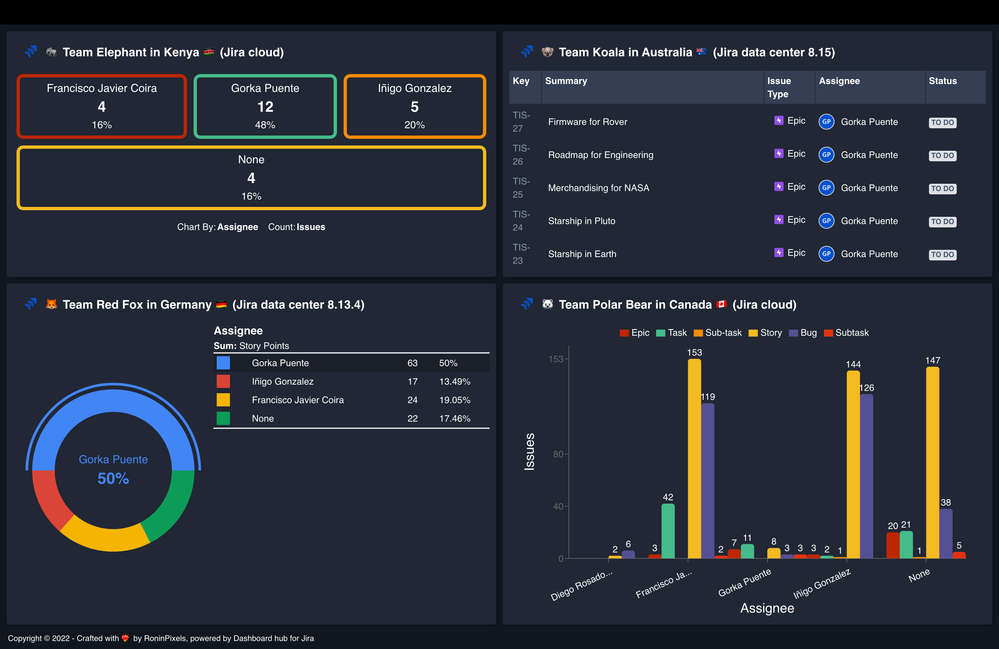Click the Germany flag in Team Red Fox title
999x649 pixels.
pos(221,304)
